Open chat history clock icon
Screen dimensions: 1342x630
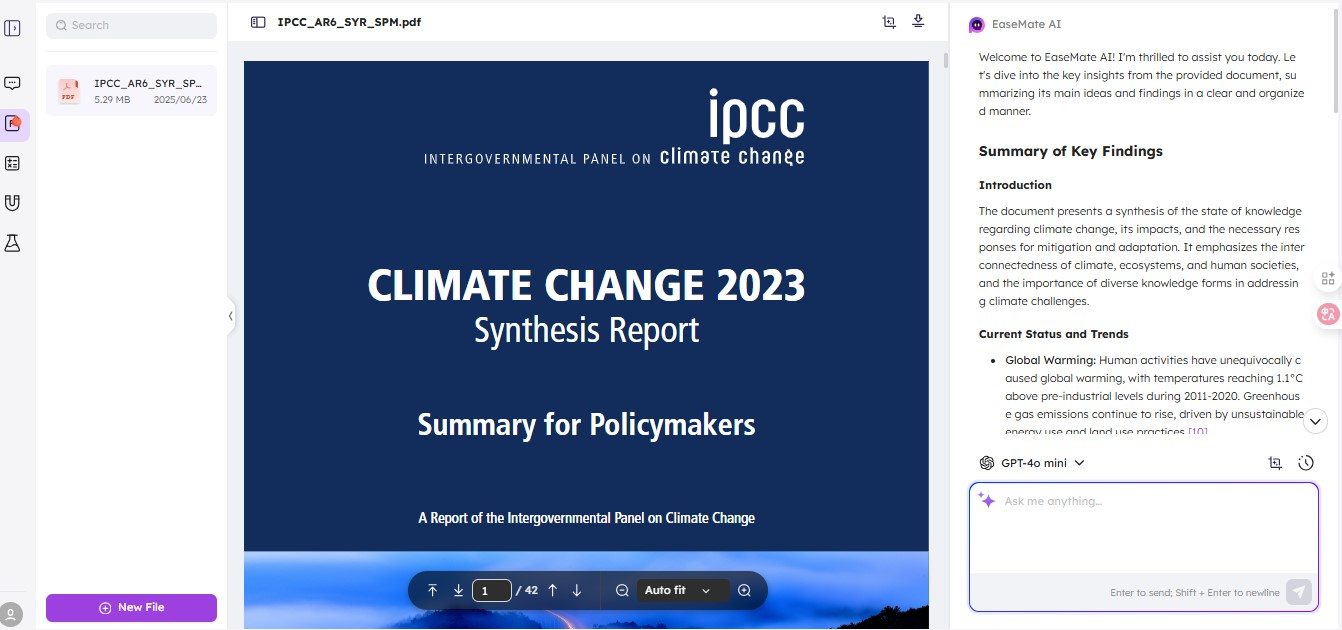click(1305, 463)
